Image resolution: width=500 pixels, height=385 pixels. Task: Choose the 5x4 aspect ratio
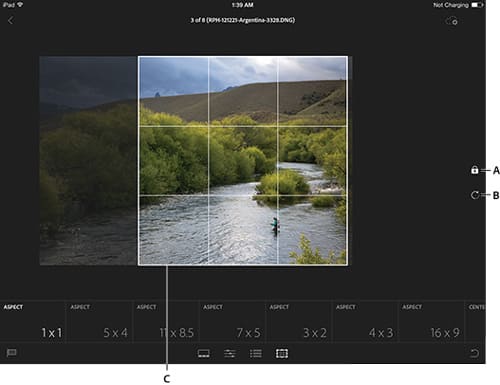point(100,321)
